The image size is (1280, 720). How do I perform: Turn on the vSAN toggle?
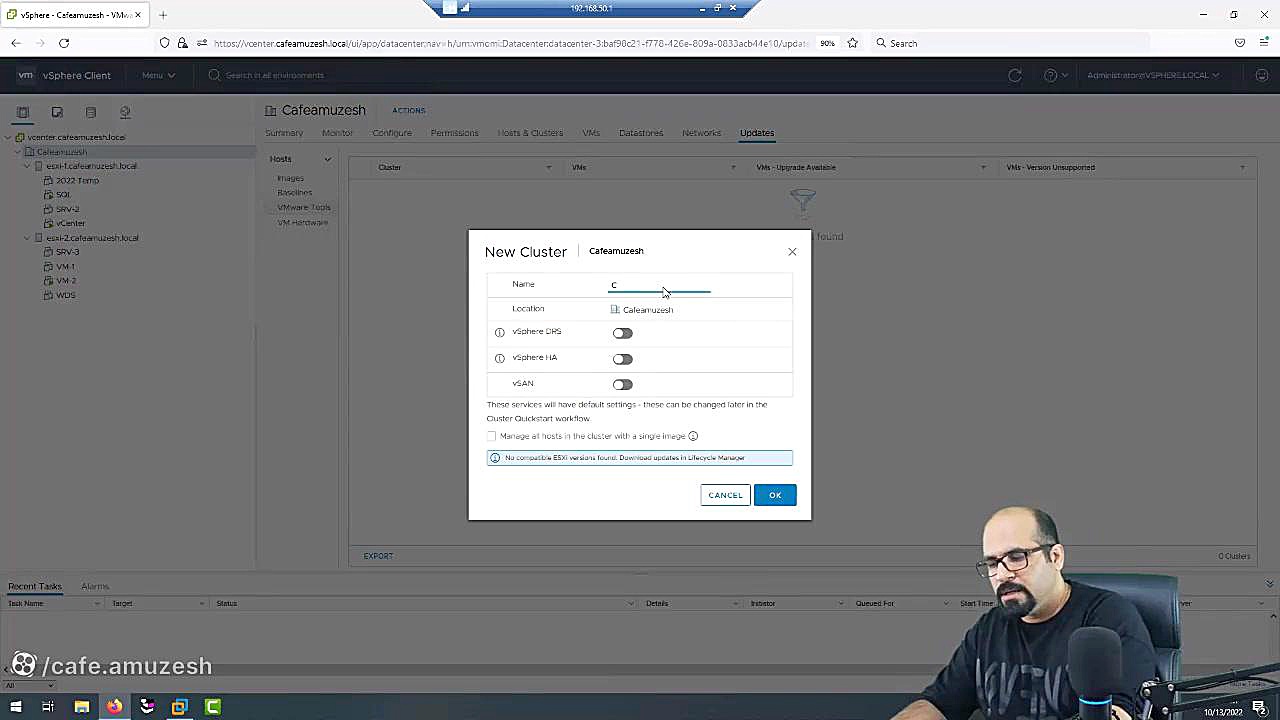click(x=623, y=384)
